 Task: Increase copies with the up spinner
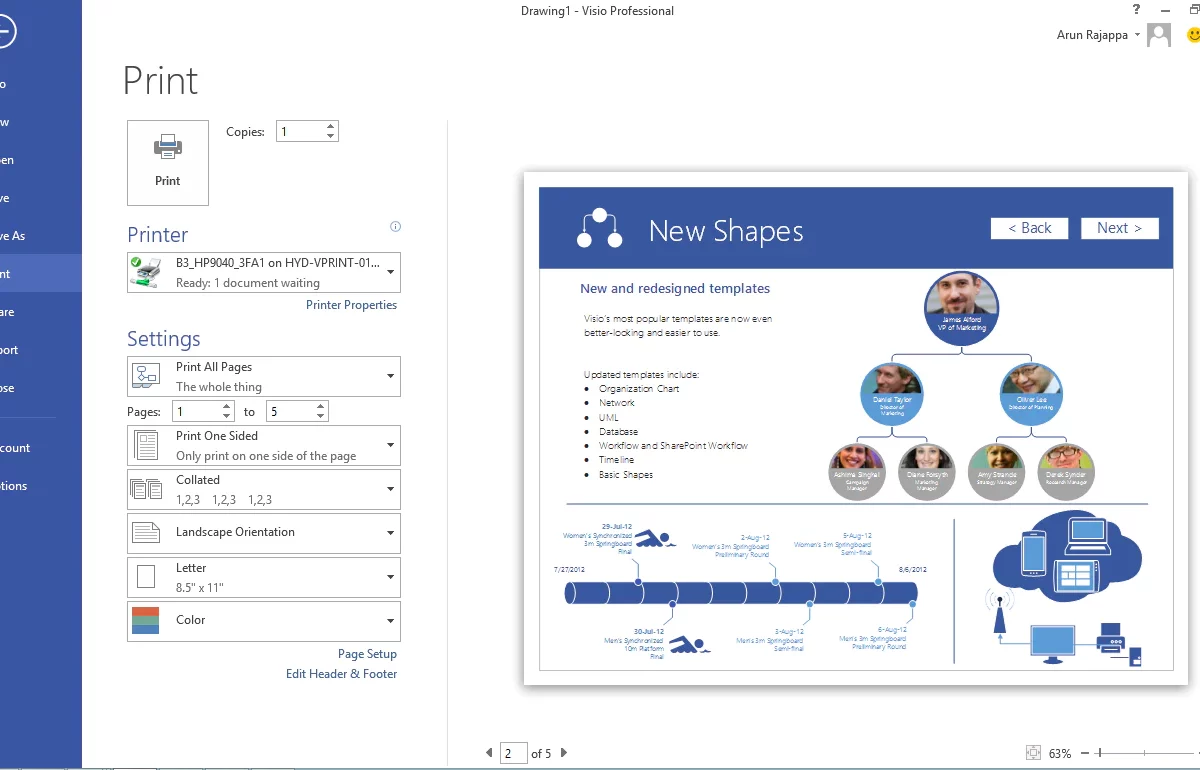pyautogui.click(x=331, y=126)
